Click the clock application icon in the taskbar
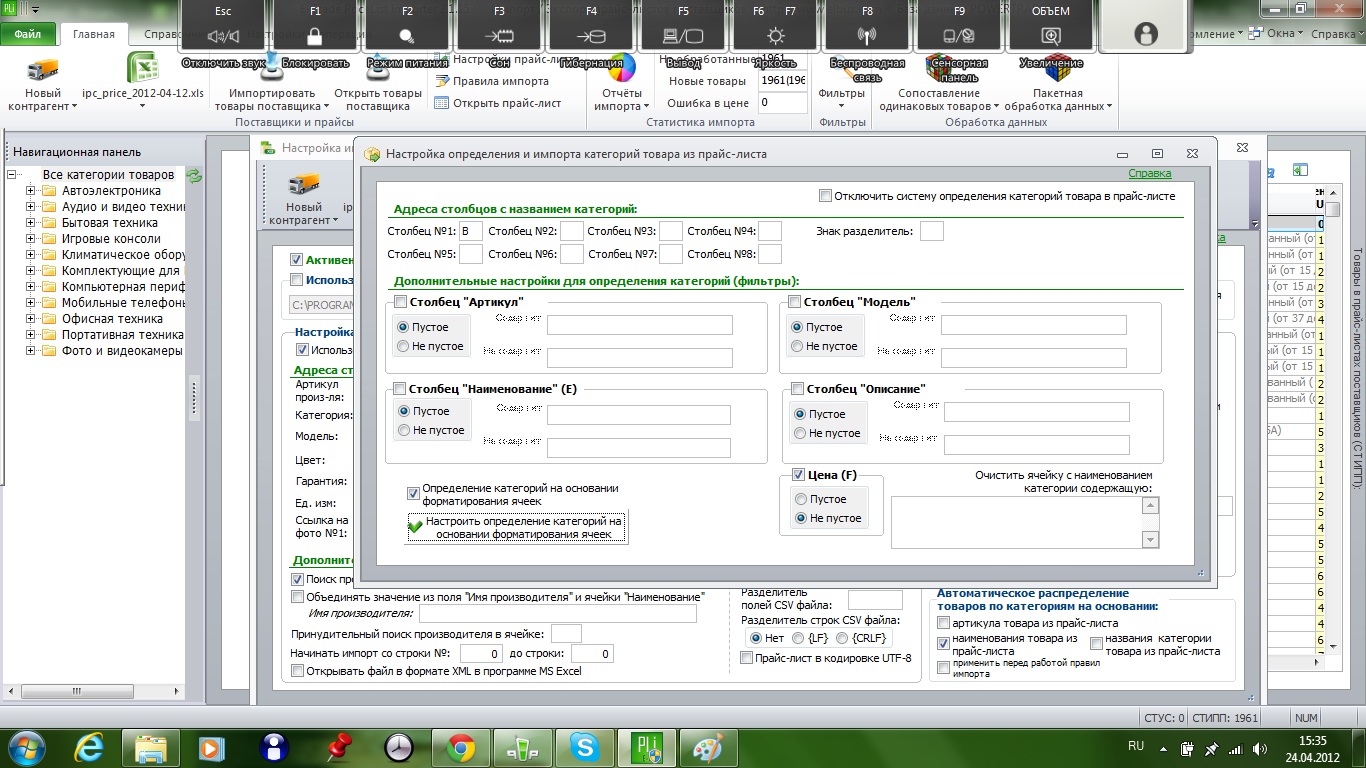 click(398, 747)
